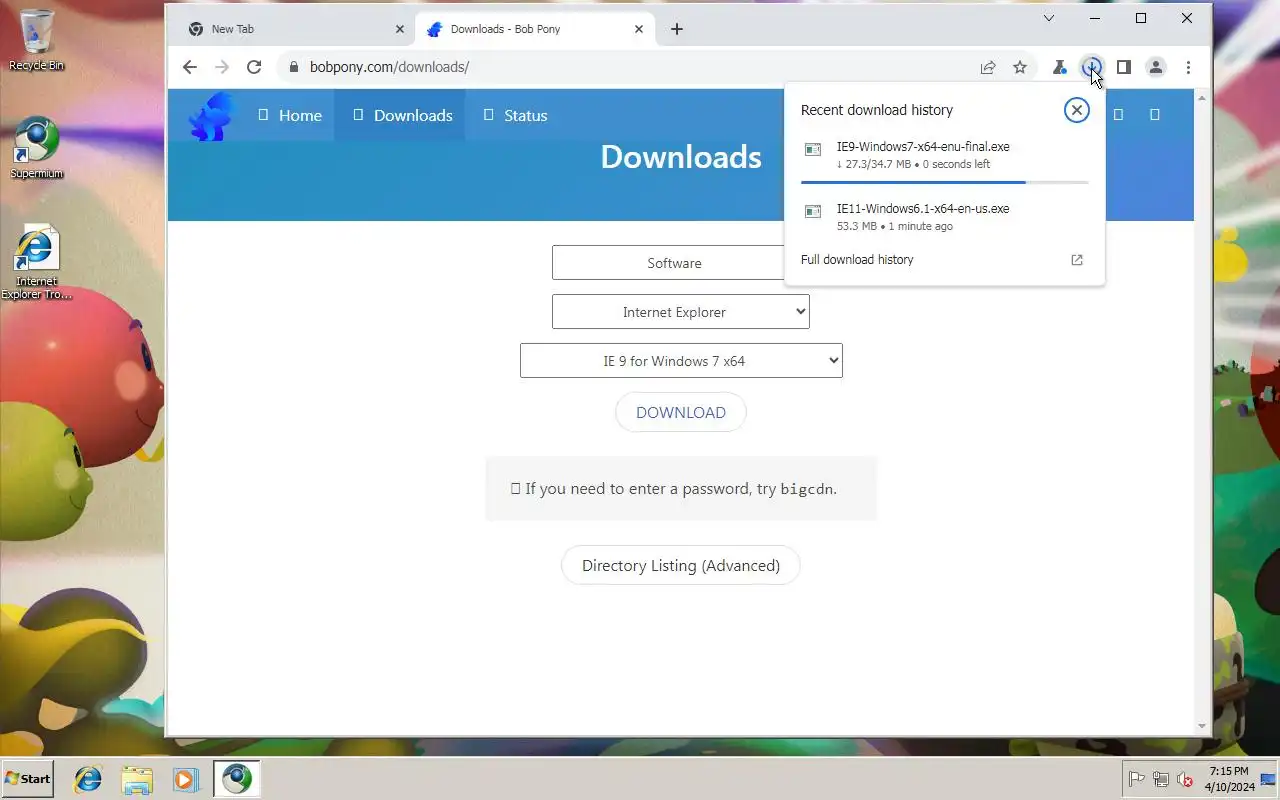The width and height of the screenshot is (1280, 800).
Task: Open the Recycle Bin desktop icon
Action: (x=36, y=41)
